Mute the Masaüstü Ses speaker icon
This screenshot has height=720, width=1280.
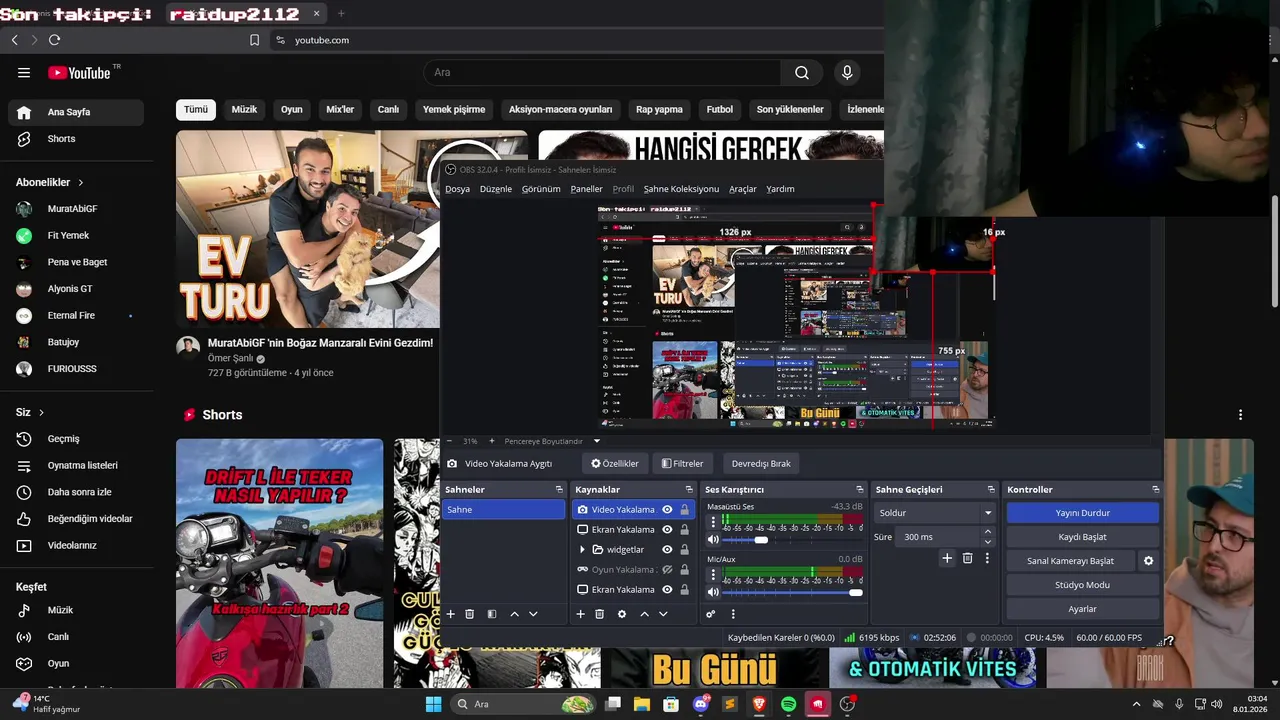click(713, 539)
